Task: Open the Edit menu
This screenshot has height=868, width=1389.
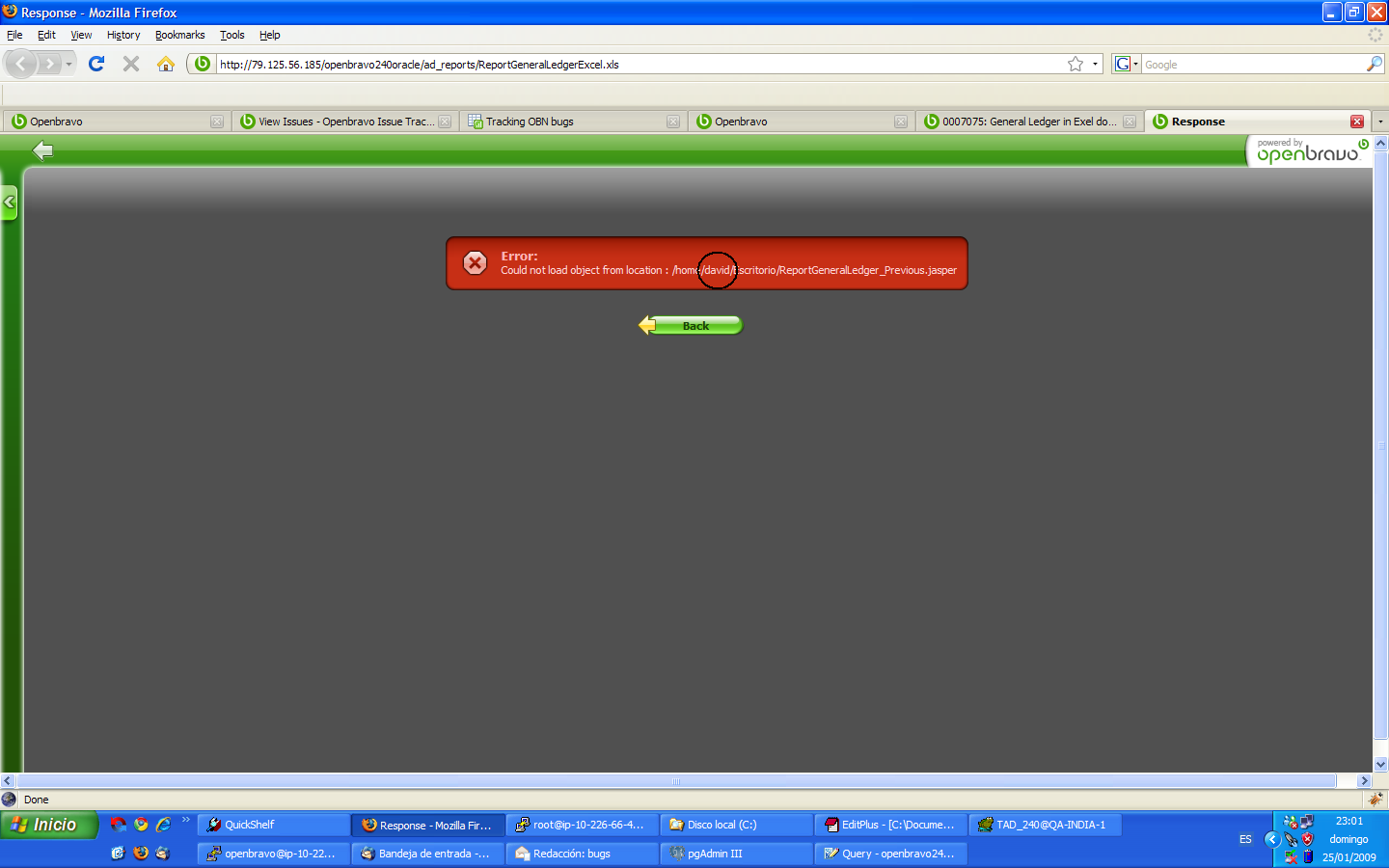Action: (x=46, y=35)
